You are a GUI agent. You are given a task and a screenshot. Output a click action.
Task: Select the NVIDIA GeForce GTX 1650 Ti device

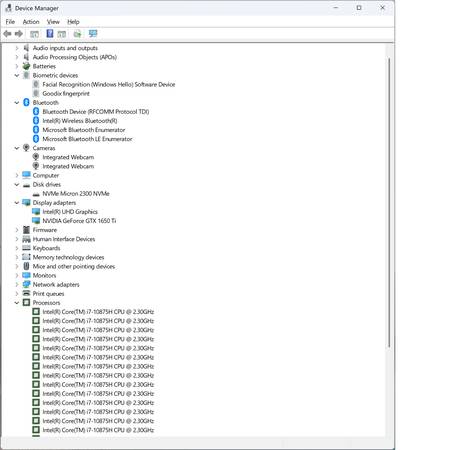click(x=79, y=221)
